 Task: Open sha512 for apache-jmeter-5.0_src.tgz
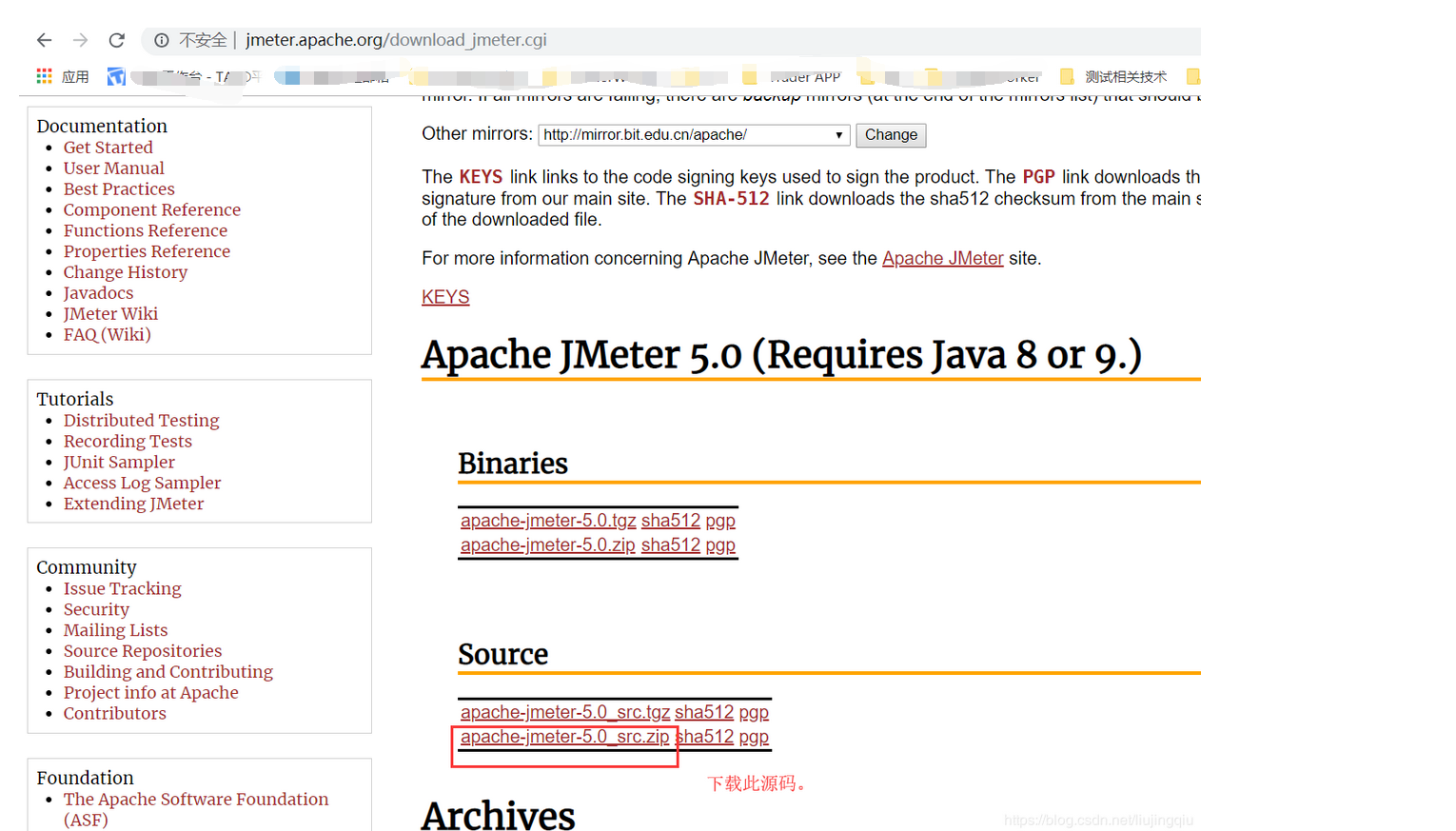704,712
